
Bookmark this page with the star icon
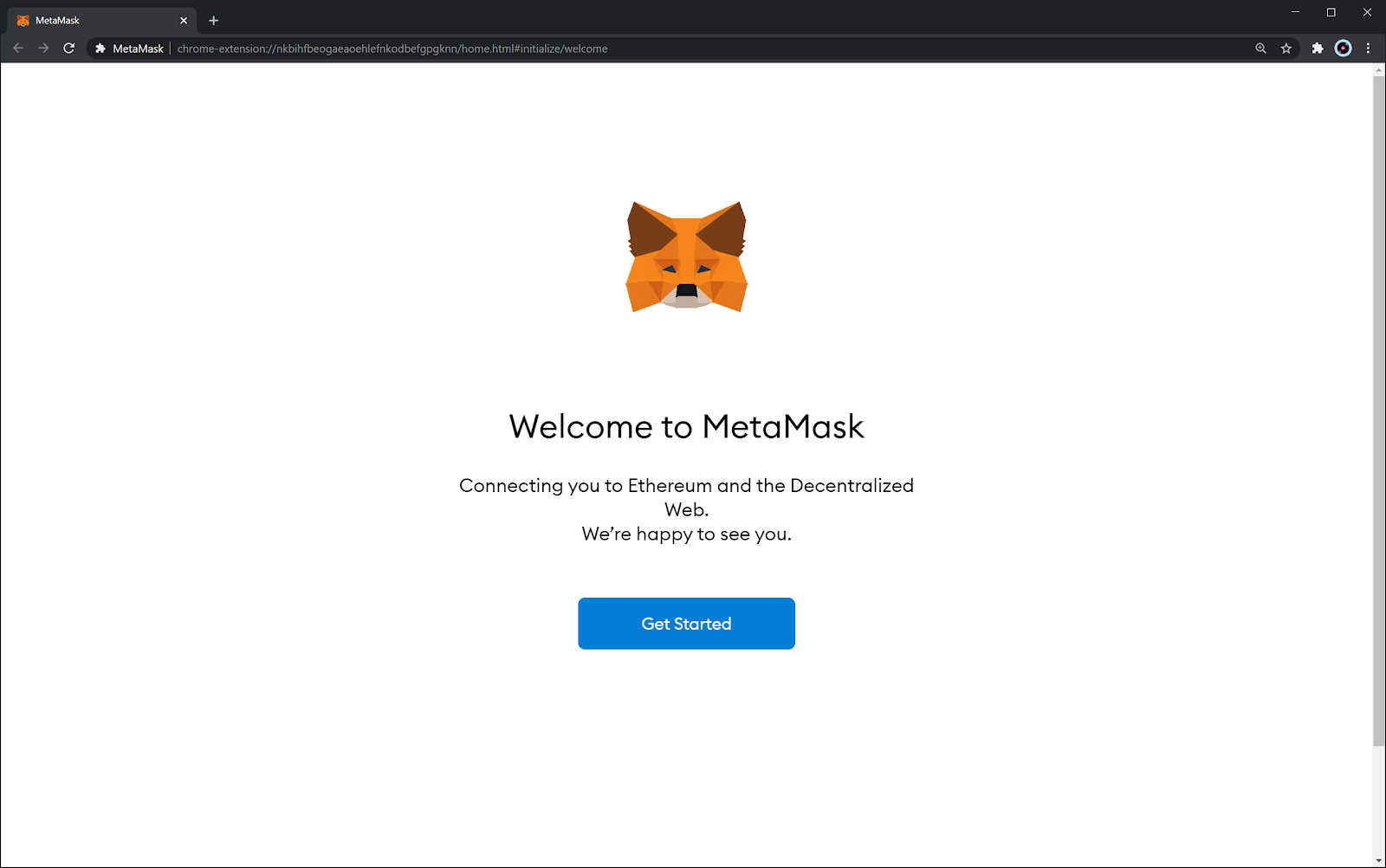coord(1286,49)
